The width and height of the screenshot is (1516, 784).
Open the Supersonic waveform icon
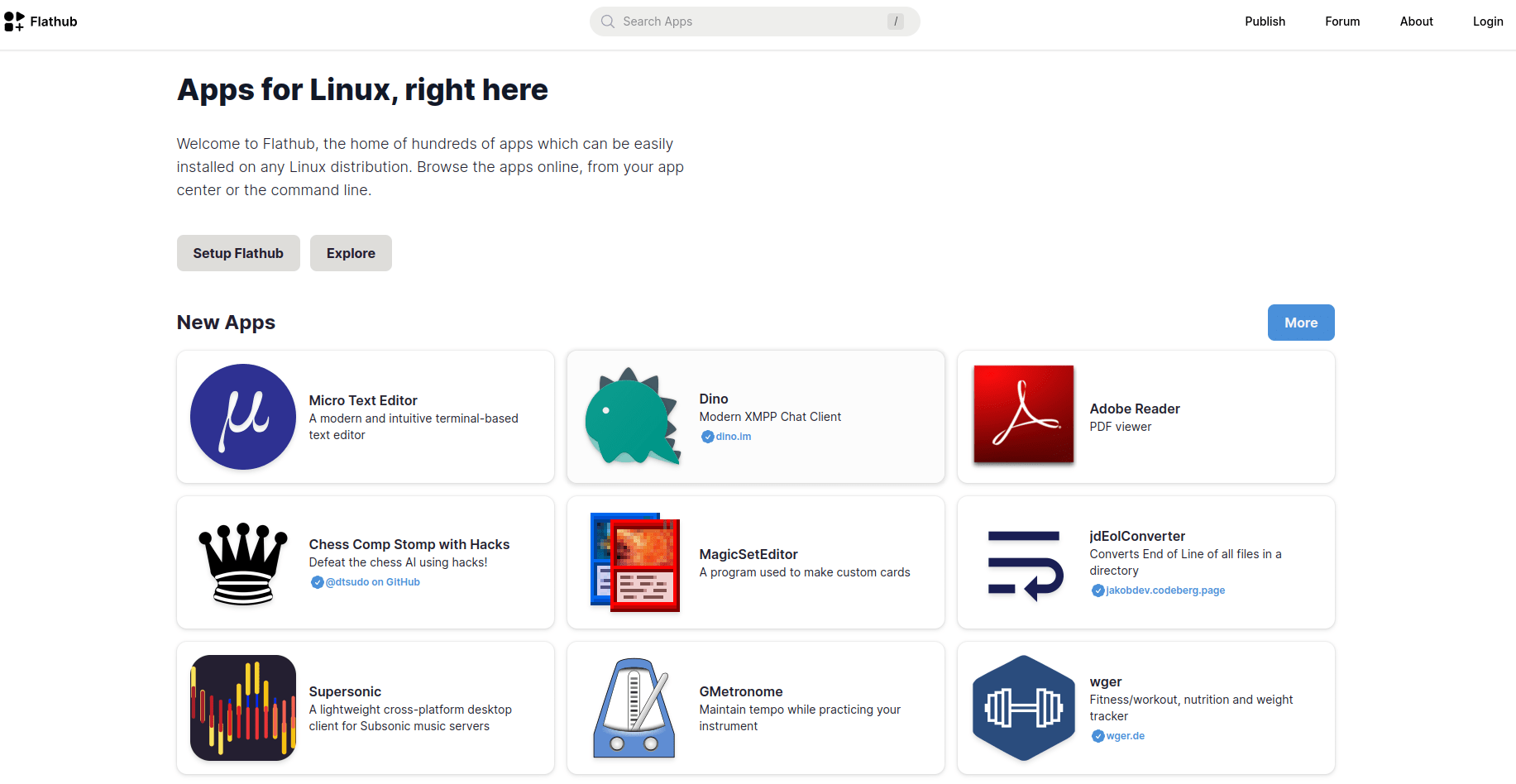point(243,708)
